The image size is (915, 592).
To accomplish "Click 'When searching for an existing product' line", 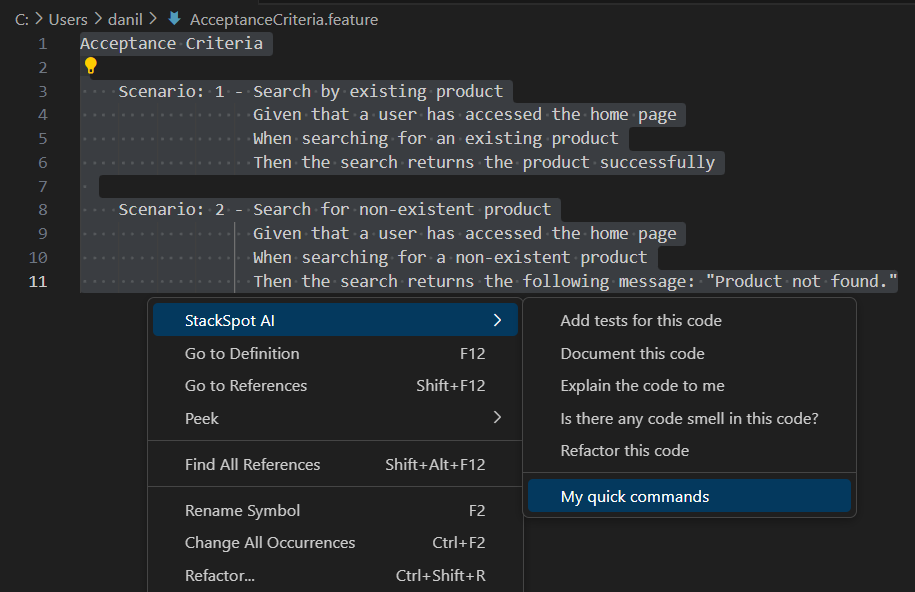I will (x=435, y=138).
